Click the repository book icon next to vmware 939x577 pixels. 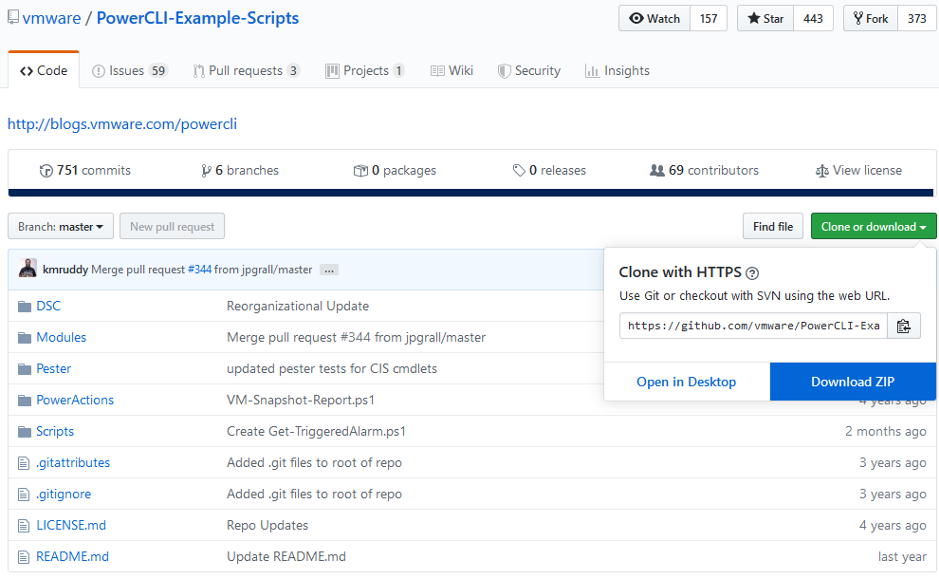tap(14, 17)
